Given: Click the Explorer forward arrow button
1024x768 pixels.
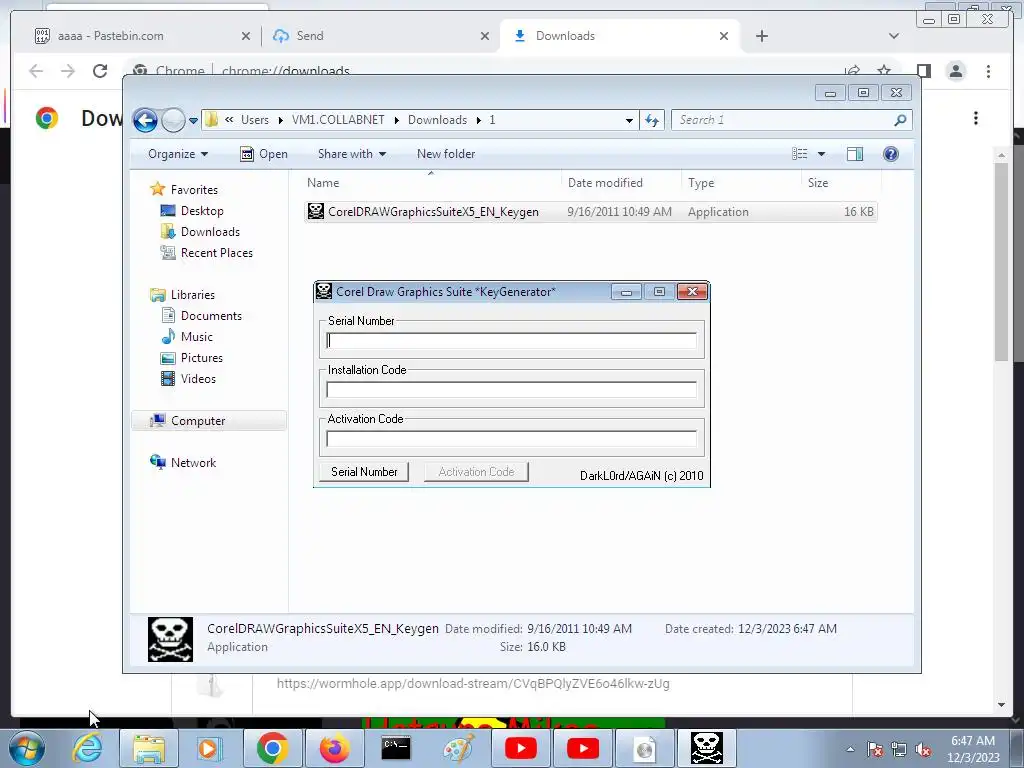Looking at the screenshot, I should pos(173,120).
